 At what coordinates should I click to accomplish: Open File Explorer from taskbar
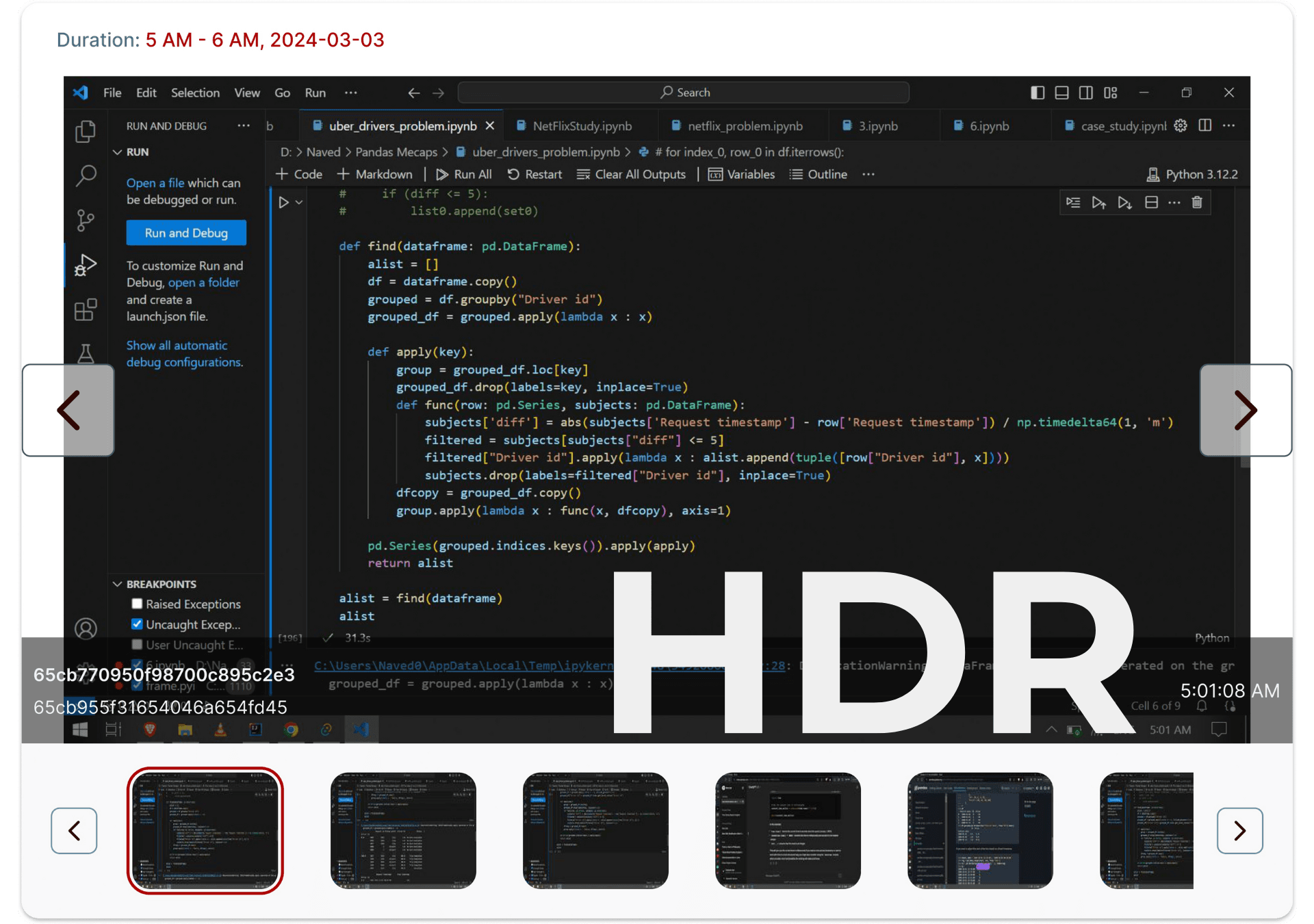click(x=185, y=730)
